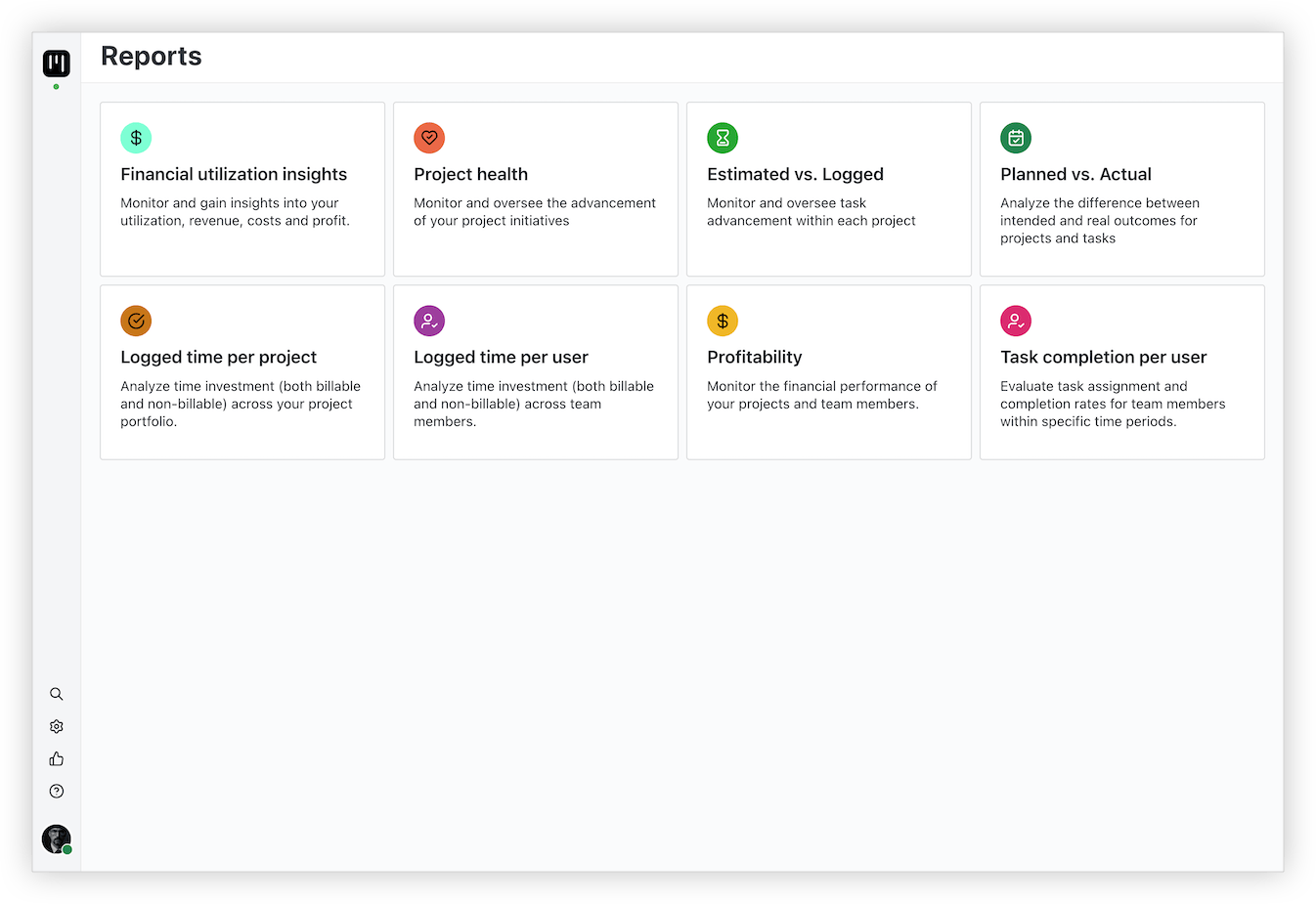Select the Estimated vs. Logged report title
This screenshot has width=1316, height=904.
(795, 174)
